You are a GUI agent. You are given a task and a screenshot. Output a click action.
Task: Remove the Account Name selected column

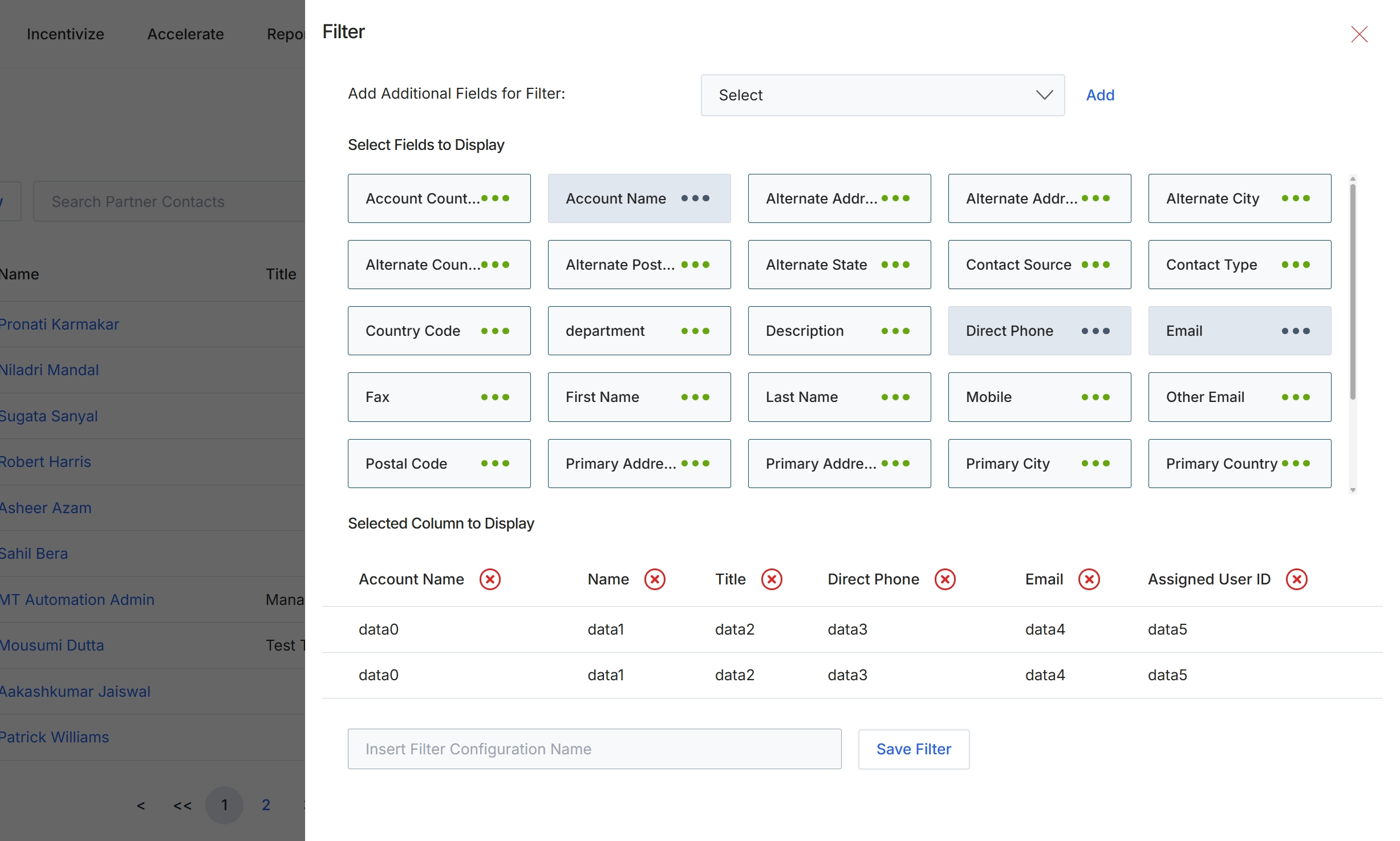coord(490,579)
